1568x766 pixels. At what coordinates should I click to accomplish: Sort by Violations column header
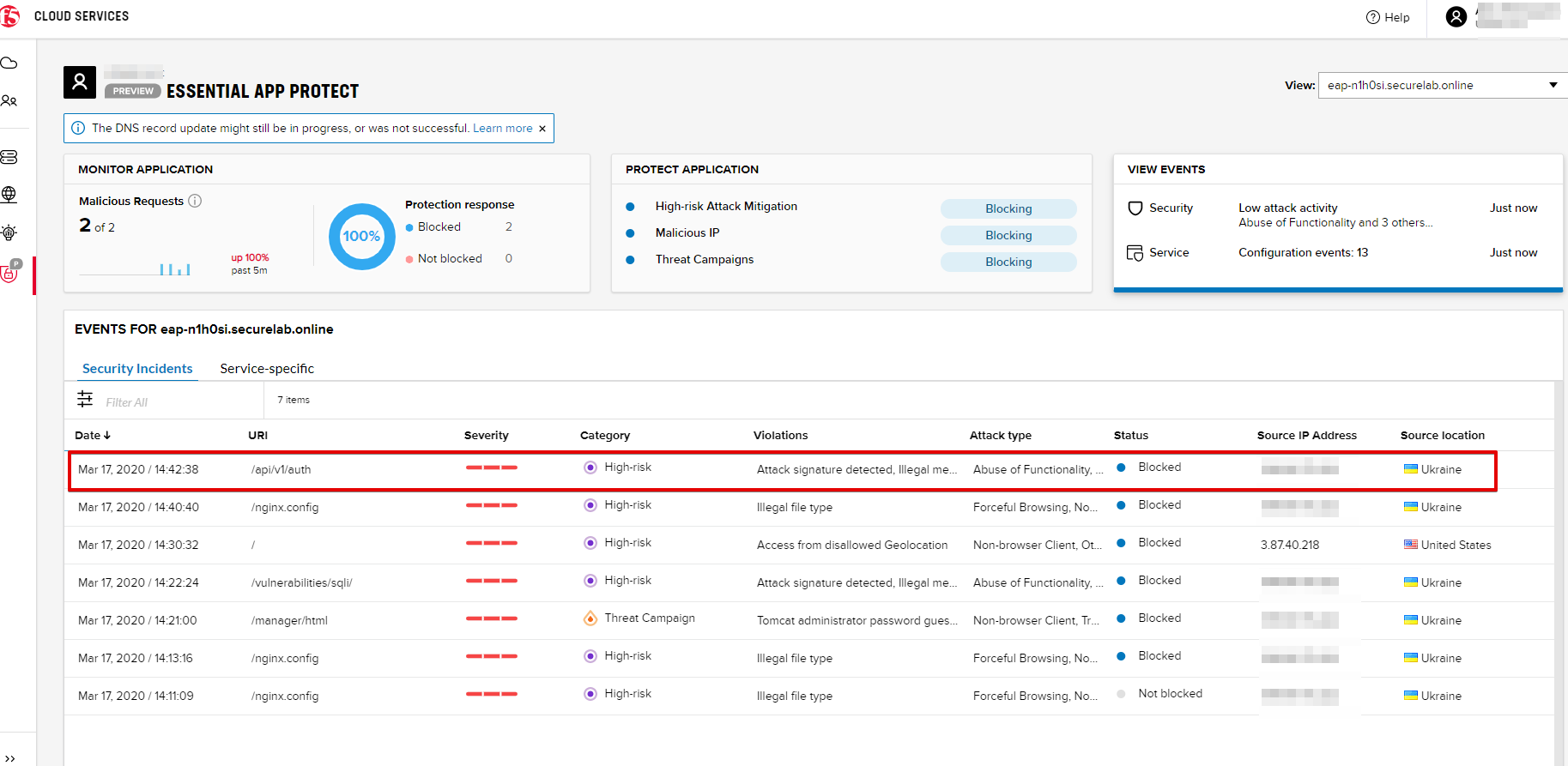781,436
